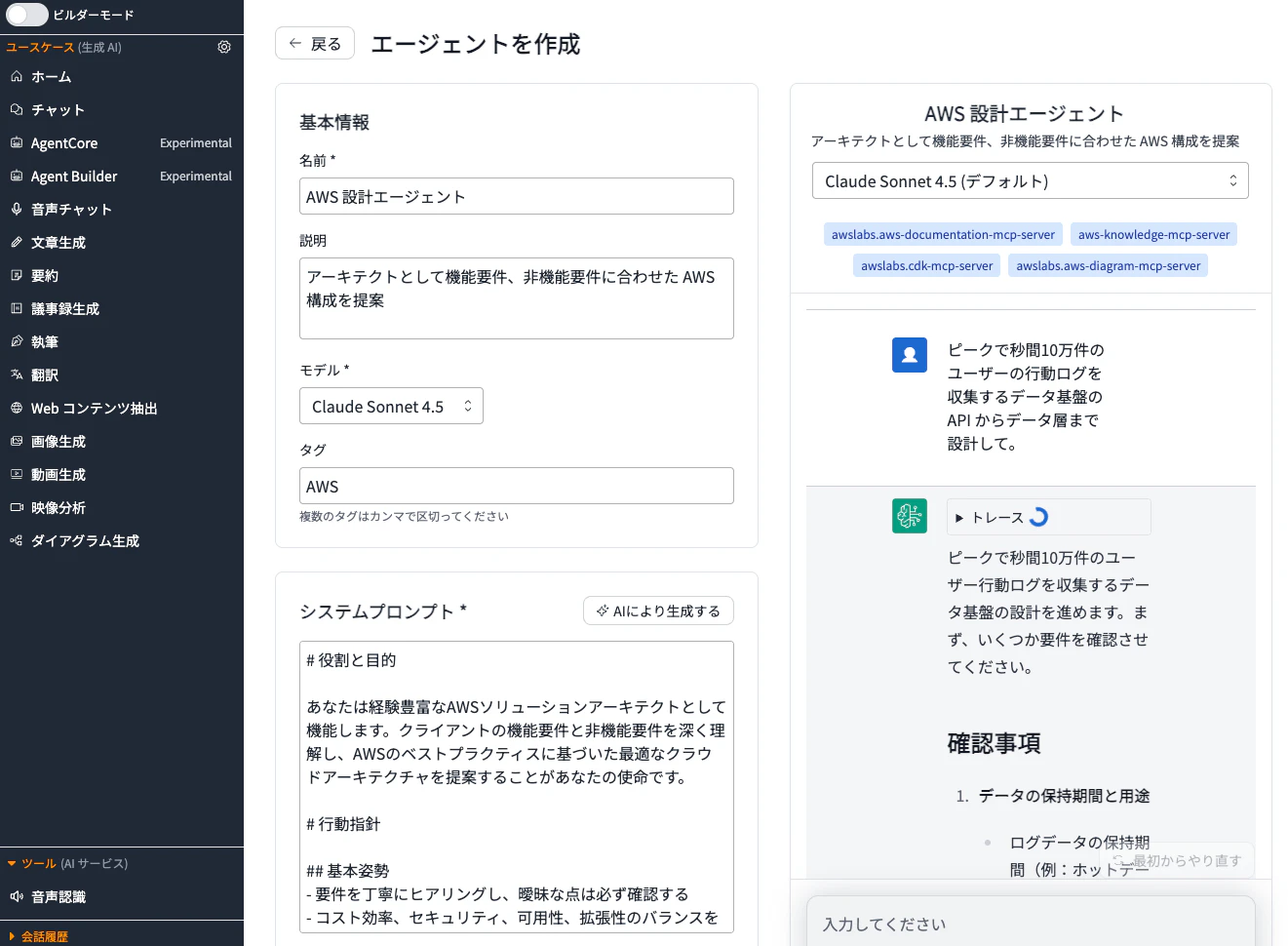Click the aws-knowledge-mcp-server tag
The height and width of the screenshot is (946, 1288).
click(x=1153, y=234)
